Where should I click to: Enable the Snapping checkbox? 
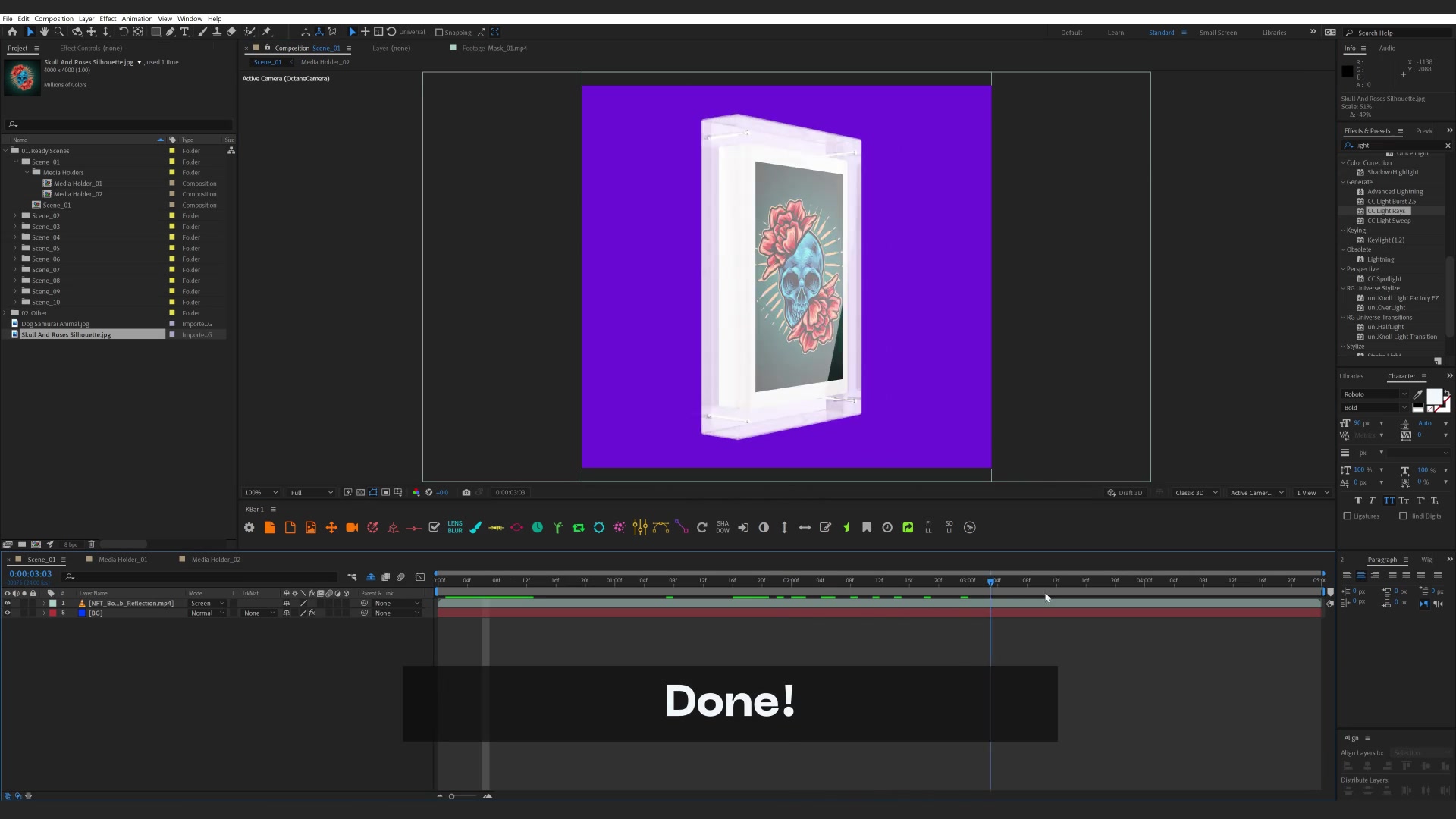point(439,33)
